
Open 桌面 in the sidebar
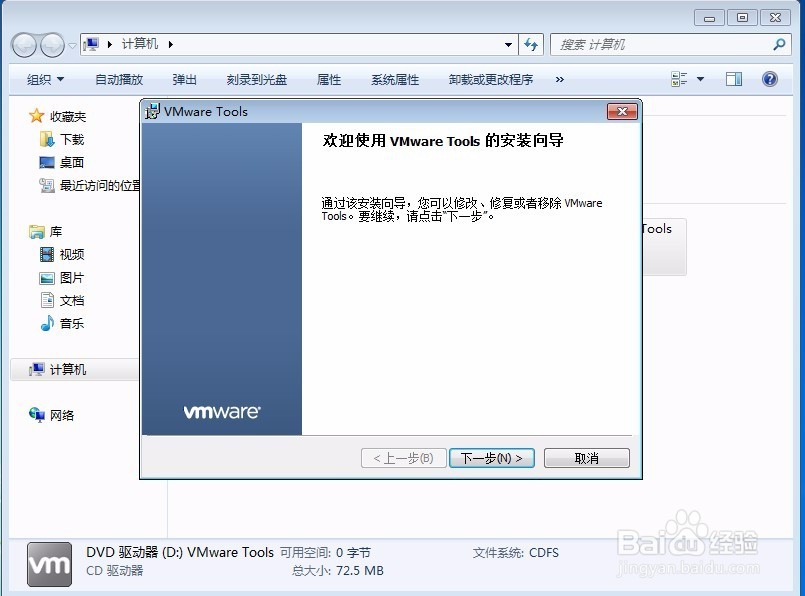pyautogui.click(x=72, y=162)
